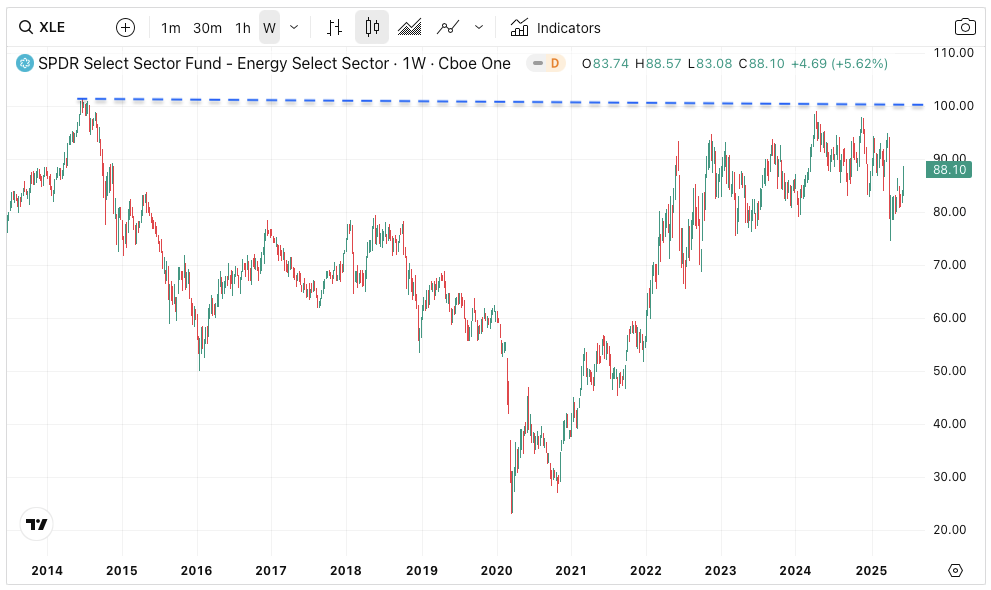This screenshot has width=991, height=590.
Task: Click the 2021 time axis label
Action: pyautogui.click(x=571, y=571)
